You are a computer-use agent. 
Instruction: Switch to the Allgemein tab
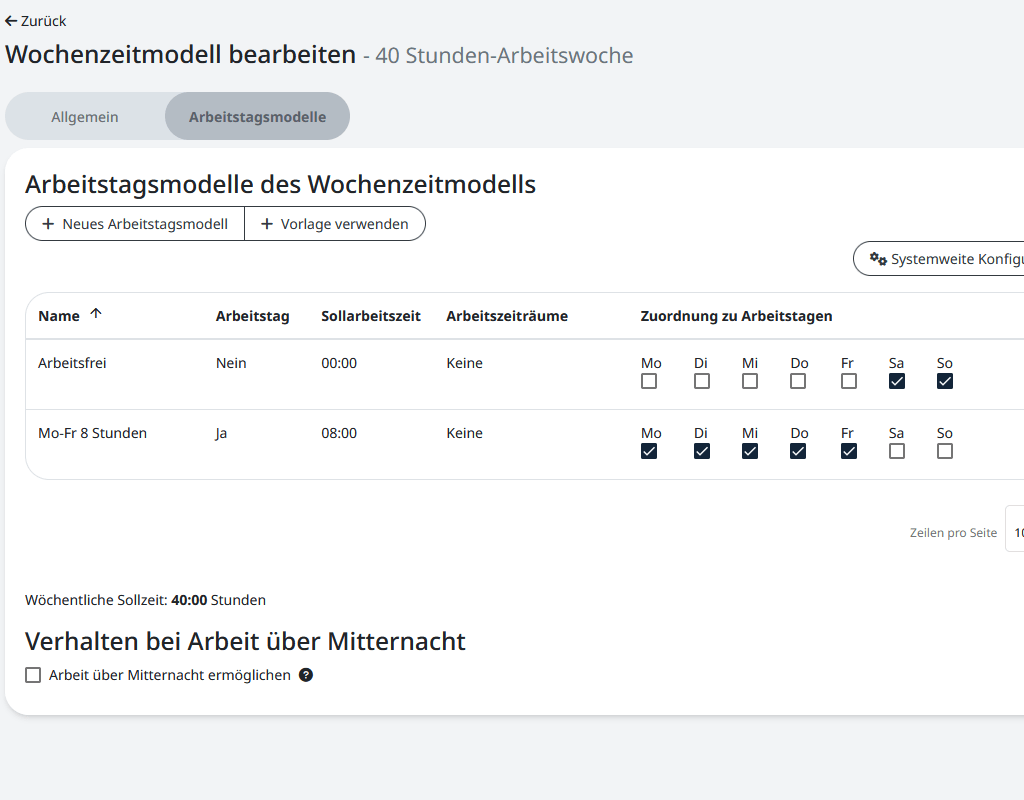pos(85,117)
